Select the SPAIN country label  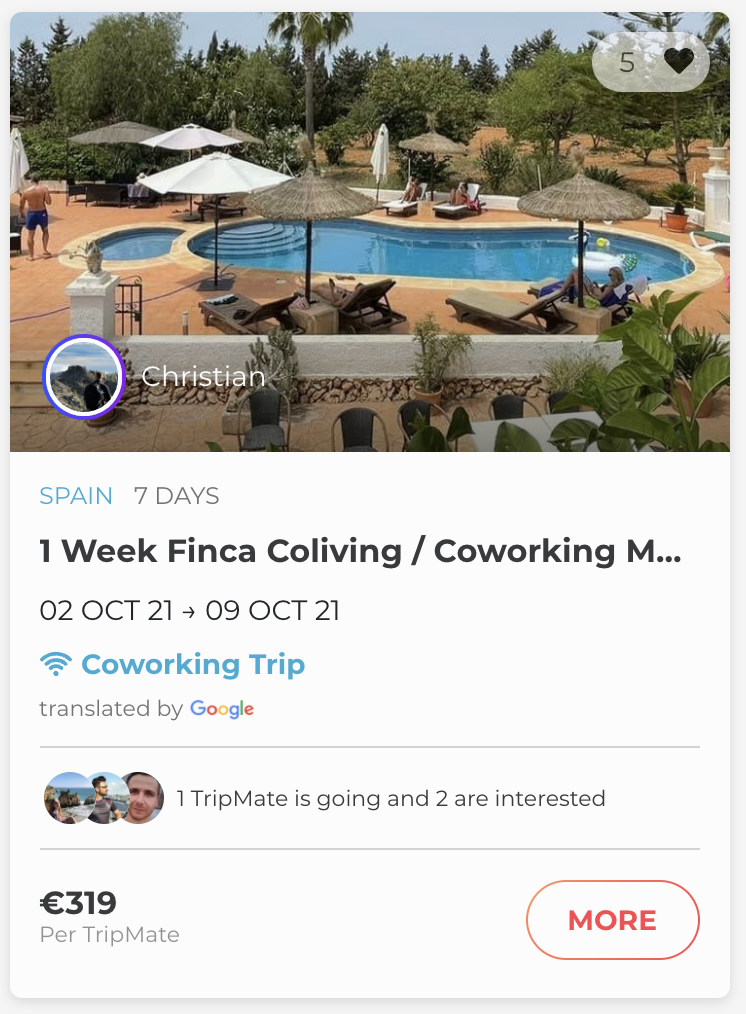click(x=76, y=496)
